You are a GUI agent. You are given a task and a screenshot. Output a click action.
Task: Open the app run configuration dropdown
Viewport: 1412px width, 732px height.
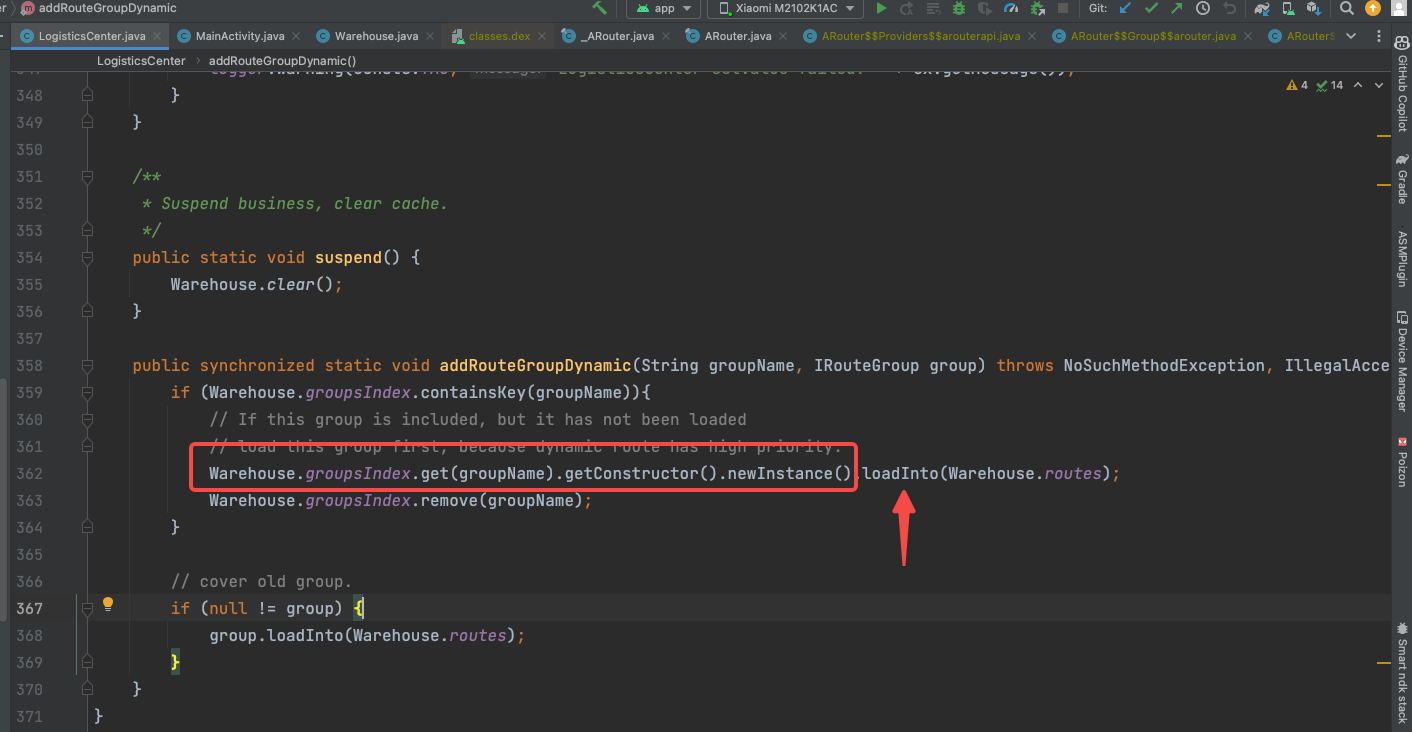(x=665, y=8)
